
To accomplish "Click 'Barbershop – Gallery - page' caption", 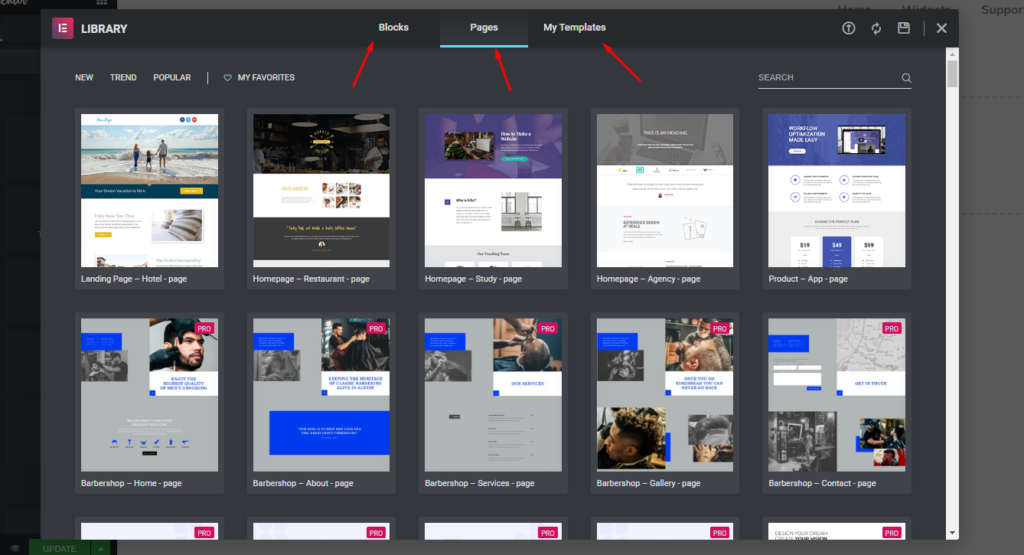I will pos(648,483).
